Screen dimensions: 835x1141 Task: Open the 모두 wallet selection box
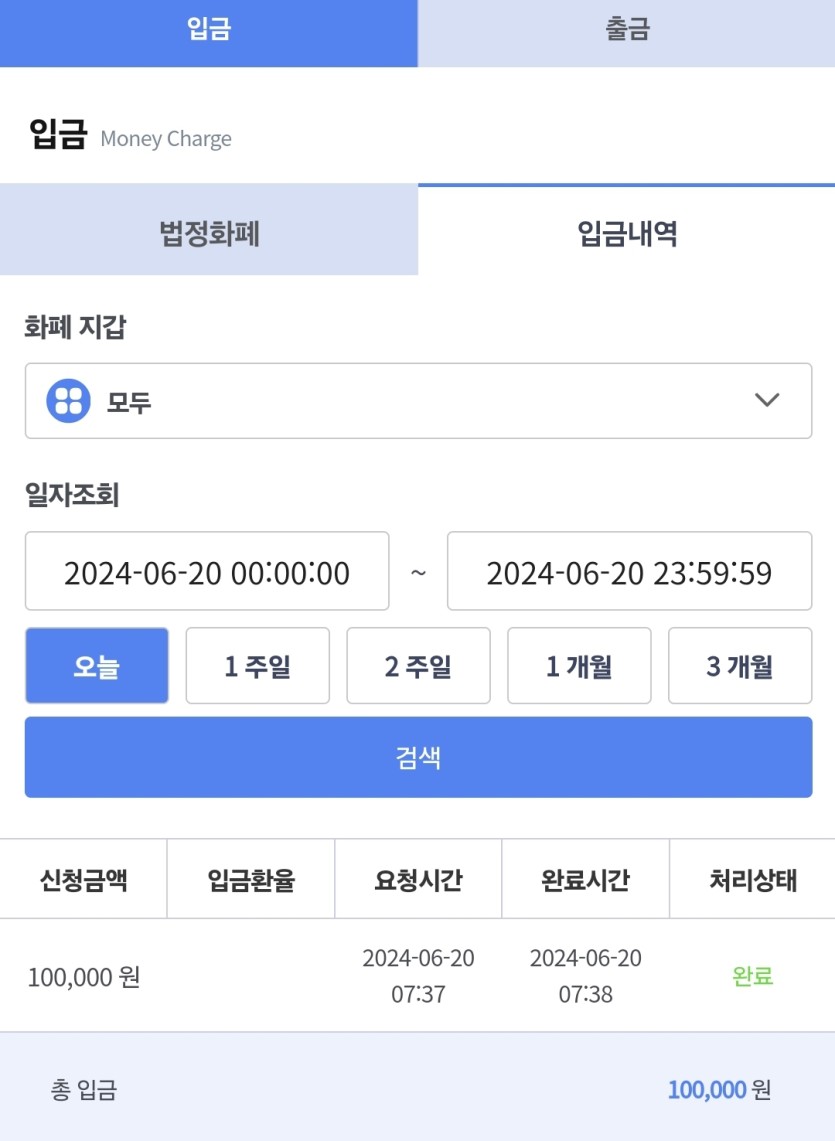[x=419, y=401]
